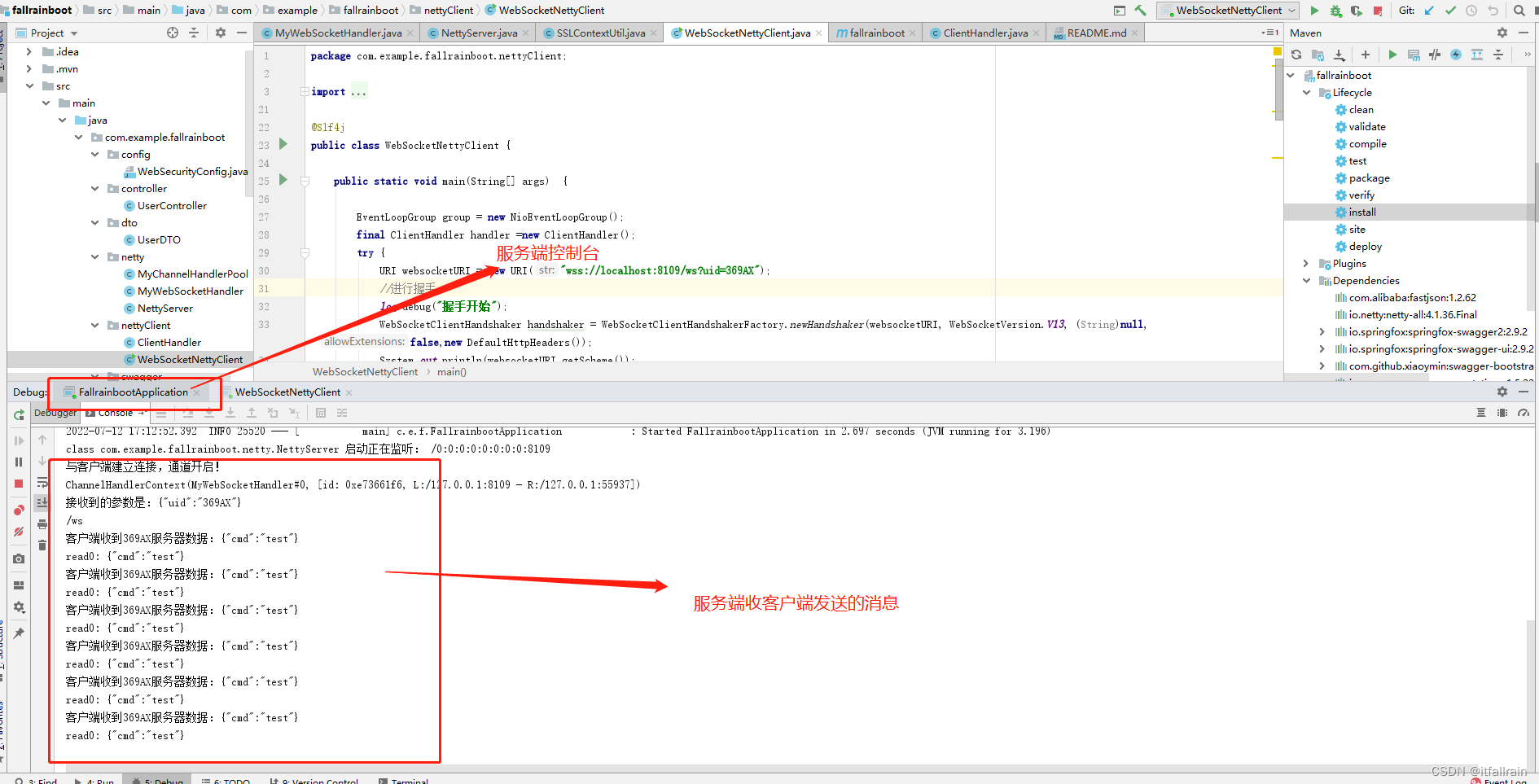Toggle Maven offline mode icon

coord(1435,55)
